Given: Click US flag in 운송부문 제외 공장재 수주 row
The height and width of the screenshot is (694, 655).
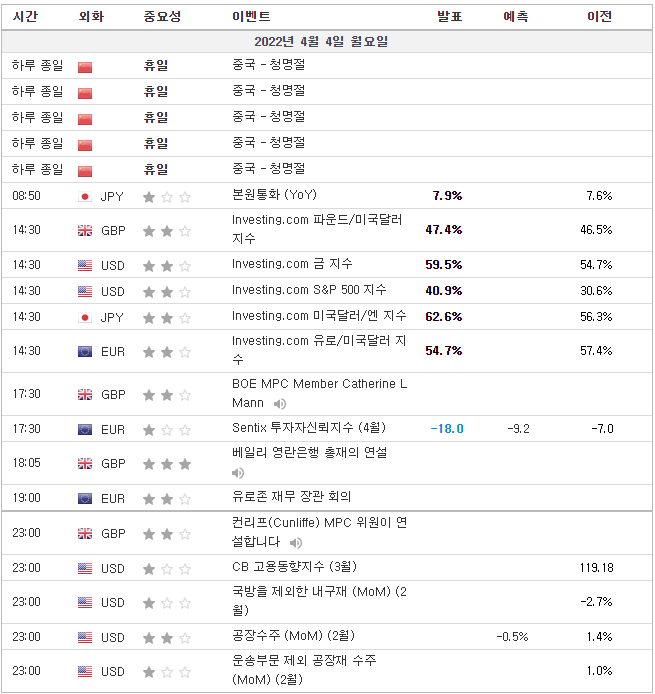Looking at the screenshot, I should pos(85,671).
